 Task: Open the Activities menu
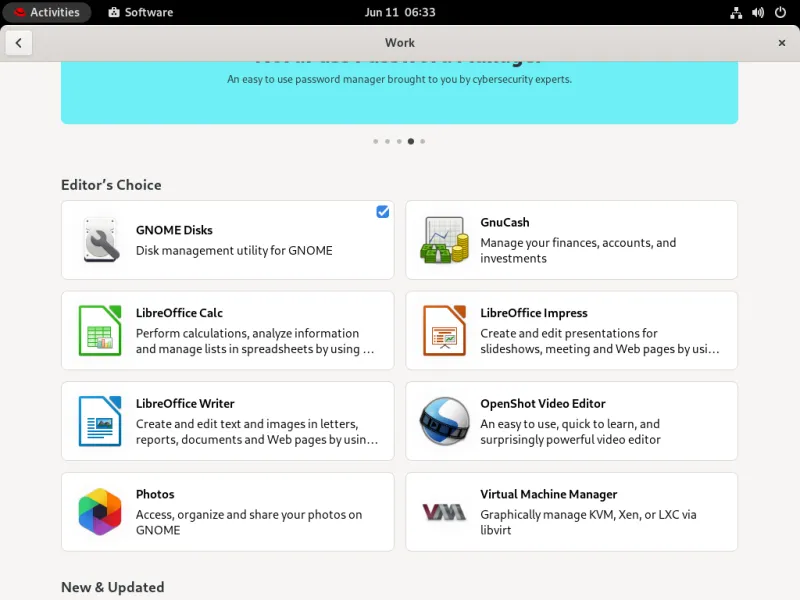coord(47,12)
